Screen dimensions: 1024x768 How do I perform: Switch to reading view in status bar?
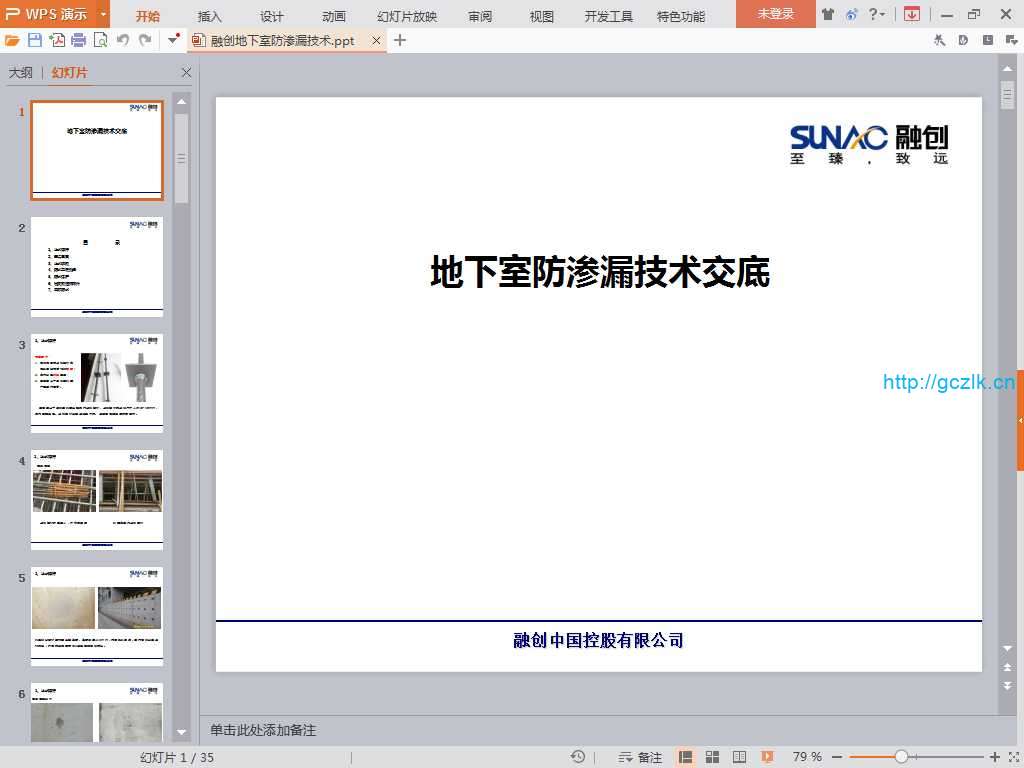click(x=740, y=757)
